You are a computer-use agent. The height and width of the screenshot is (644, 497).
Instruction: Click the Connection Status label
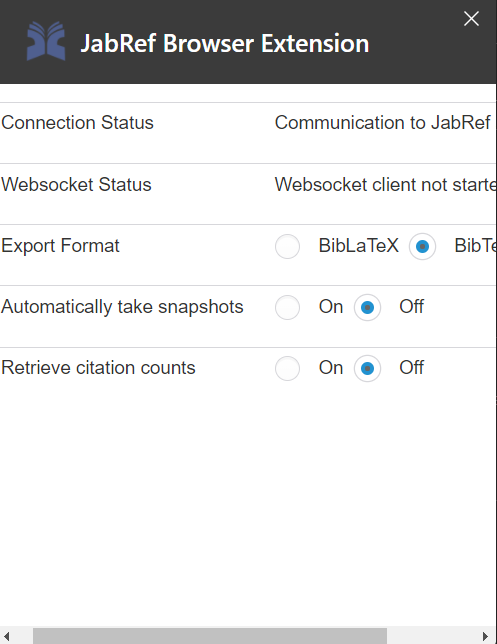tap(77, 122)
